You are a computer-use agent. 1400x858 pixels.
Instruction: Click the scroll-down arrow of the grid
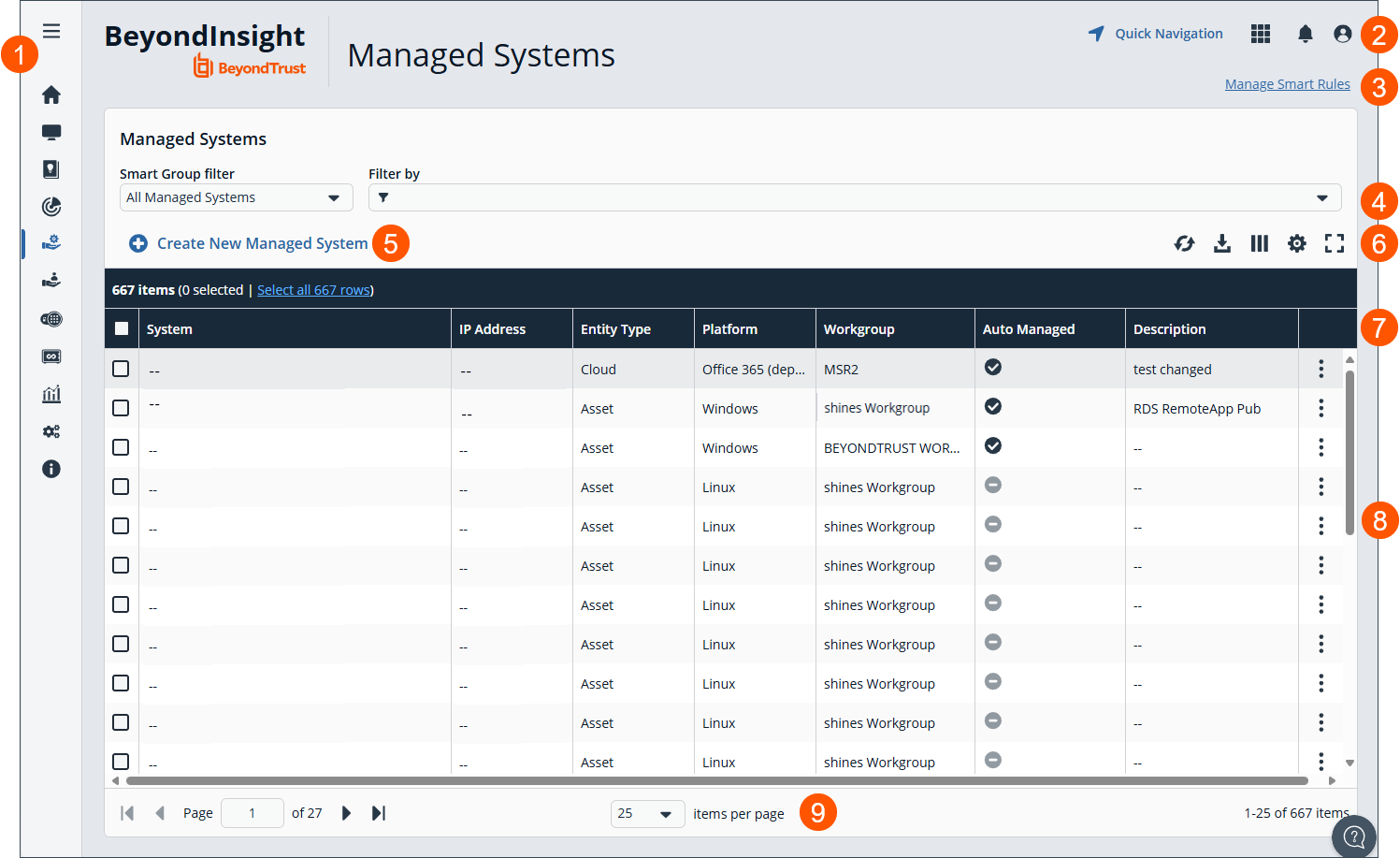[x=1349, y=763]
